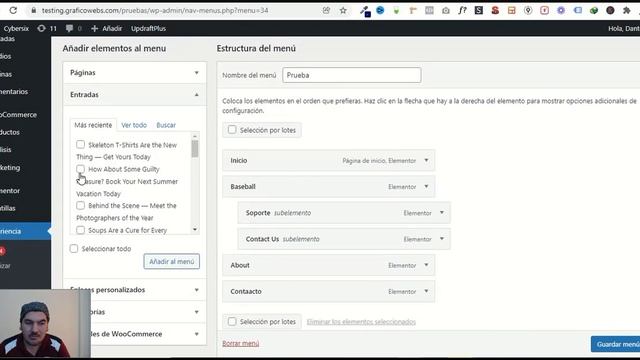The height and width of the screenshot is (360, 640).
Task: Open the Hola user account menu
Action: (x=624, y=28)
